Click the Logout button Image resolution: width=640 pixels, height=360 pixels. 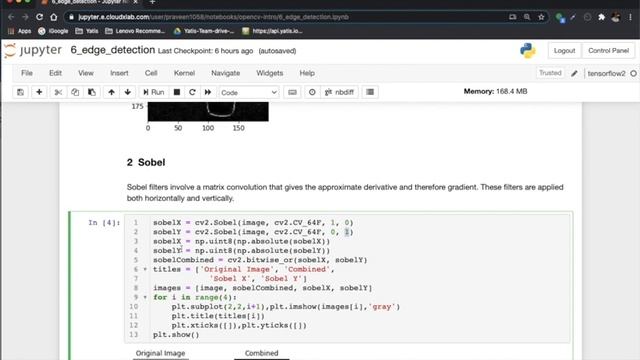tap(564, 51)
